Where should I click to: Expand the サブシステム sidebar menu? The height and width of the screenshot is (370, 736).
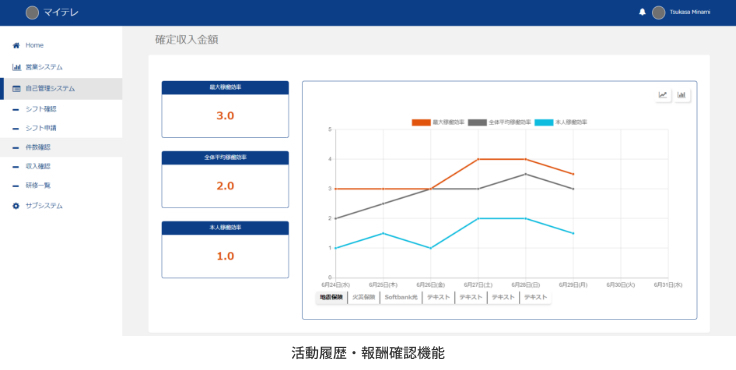(61, 206)
